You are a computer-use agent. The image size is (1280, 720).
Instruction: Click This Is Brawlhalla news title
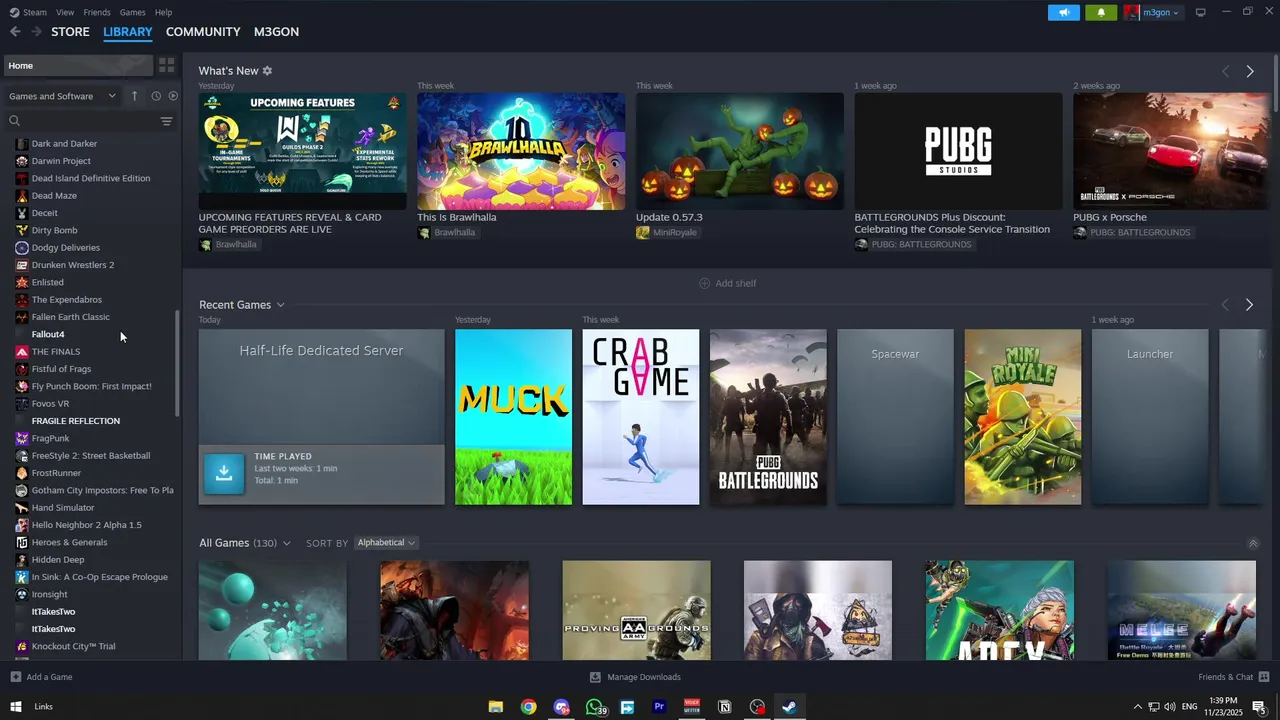457,217
